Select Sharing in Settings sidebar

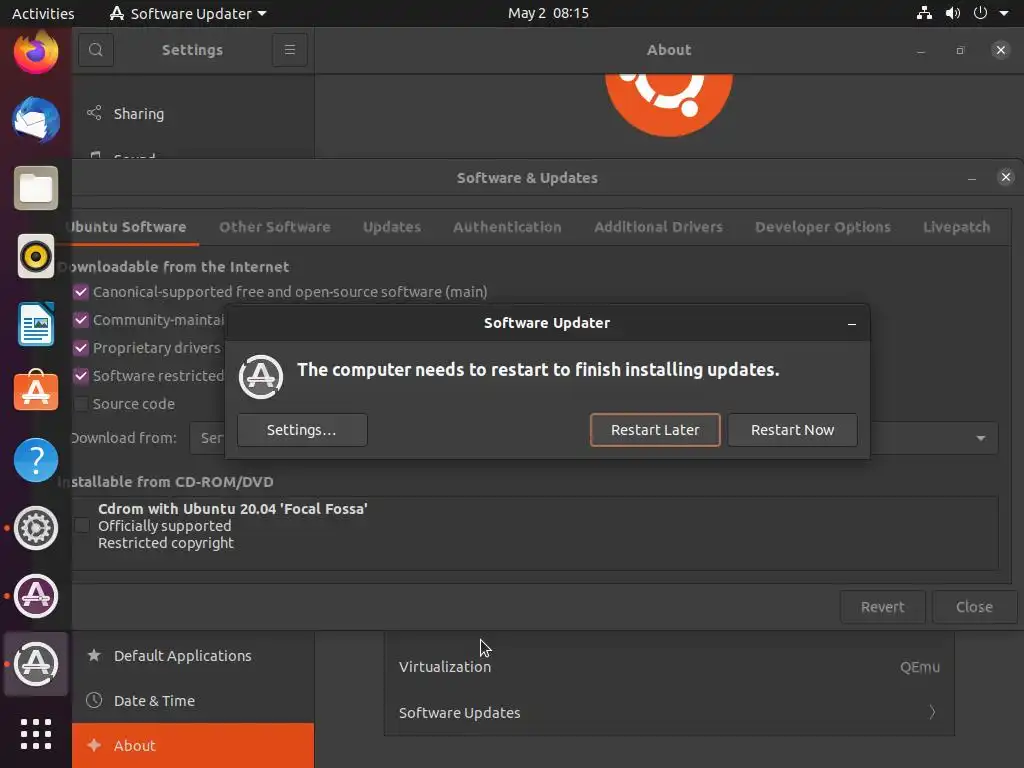[193, 114]
